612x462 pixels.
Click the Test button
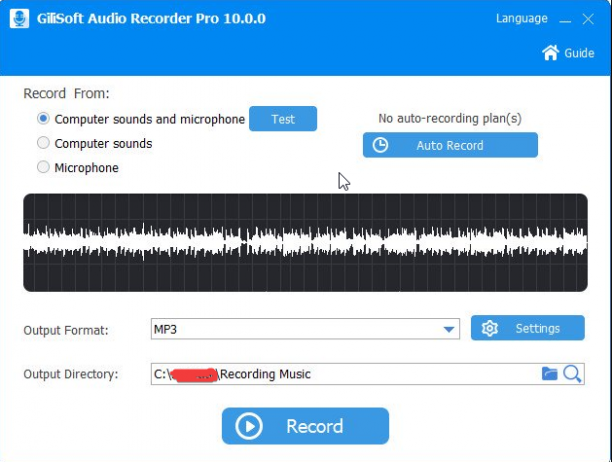tap(283, 119)
